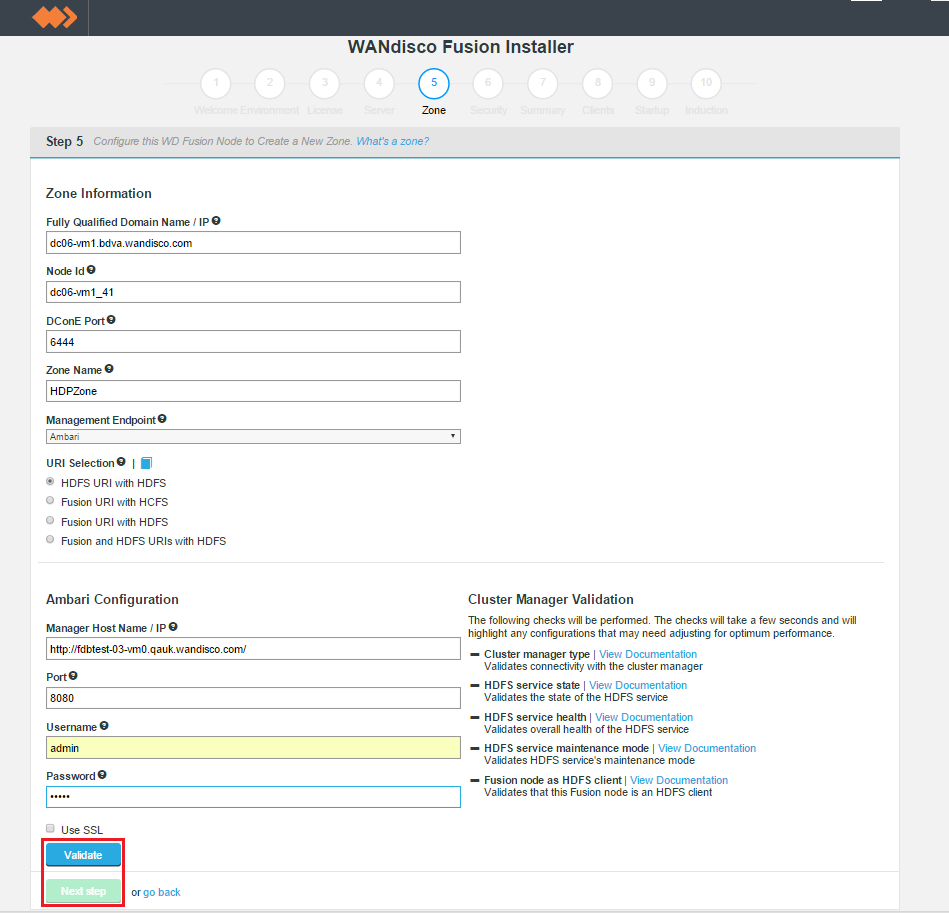Open the Management Endpoint Ambari dropdown
Image resolution: width=949 pixels, height=913 pixels.
(x=253, y=436)
